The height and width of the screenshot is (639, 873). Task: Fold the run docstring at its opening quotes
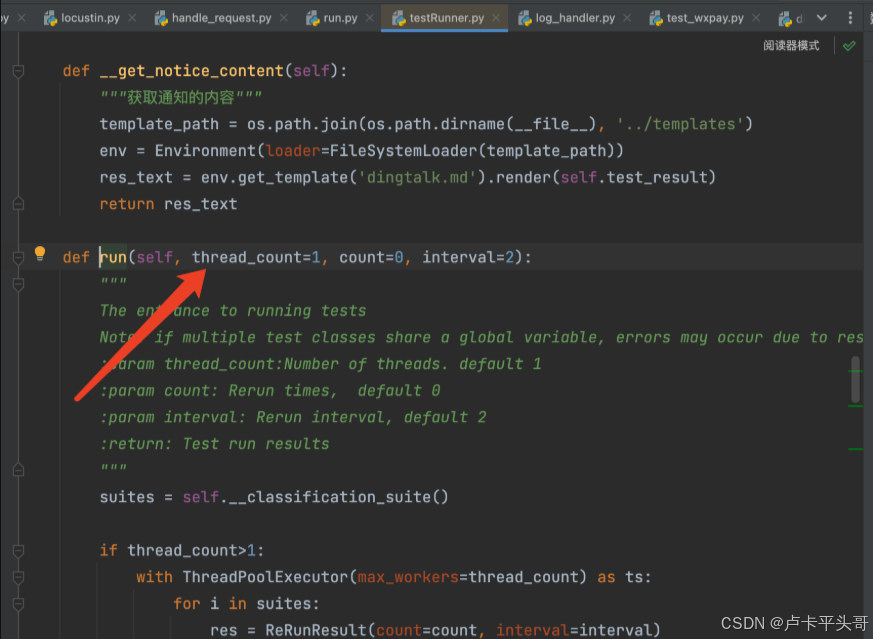tap(18, 284)
